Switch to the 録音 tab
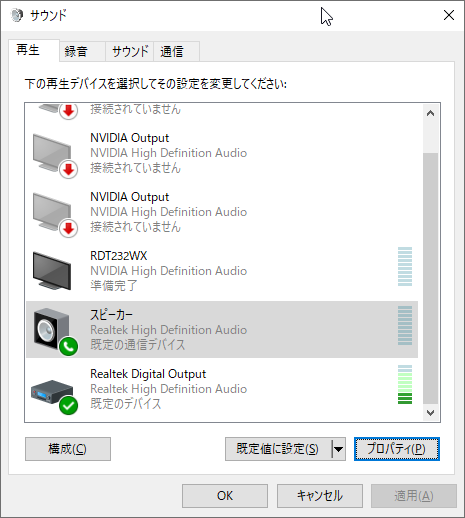 pyautogui.click(x=82, y=51)
